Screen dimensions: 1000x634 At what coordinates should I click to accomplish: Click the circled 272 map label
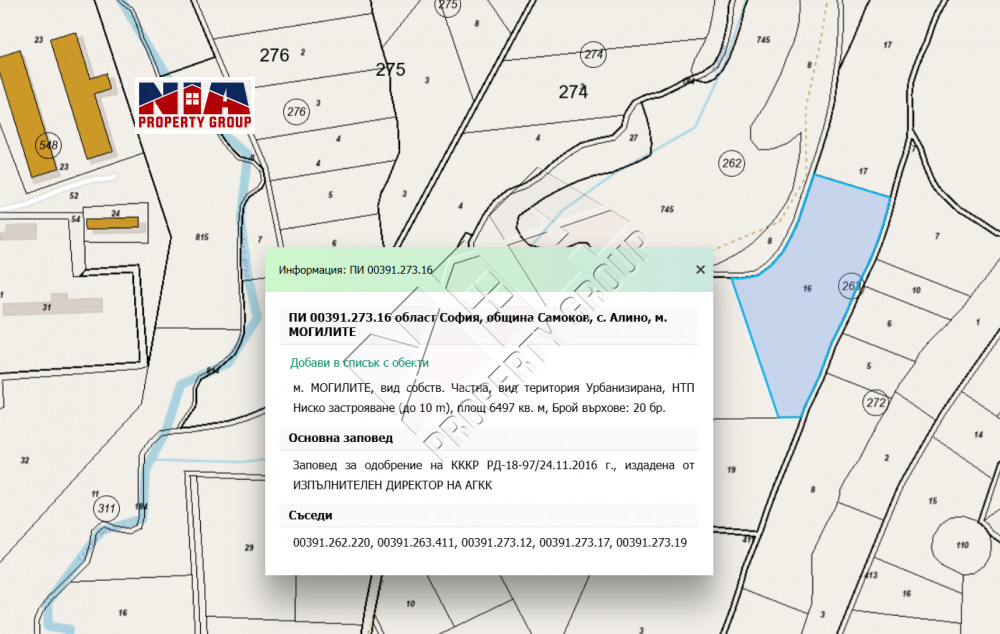[x=876, y=402]
